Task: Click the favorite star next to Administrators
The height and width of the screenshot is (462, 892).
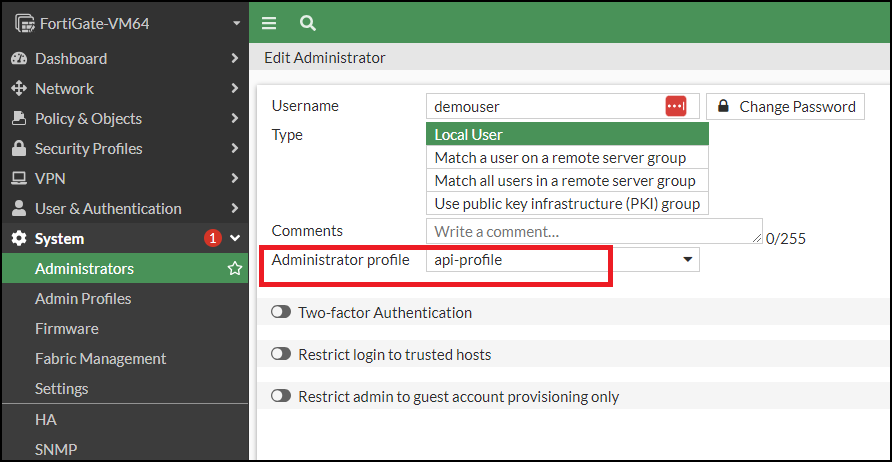Action: click(235, 269)
